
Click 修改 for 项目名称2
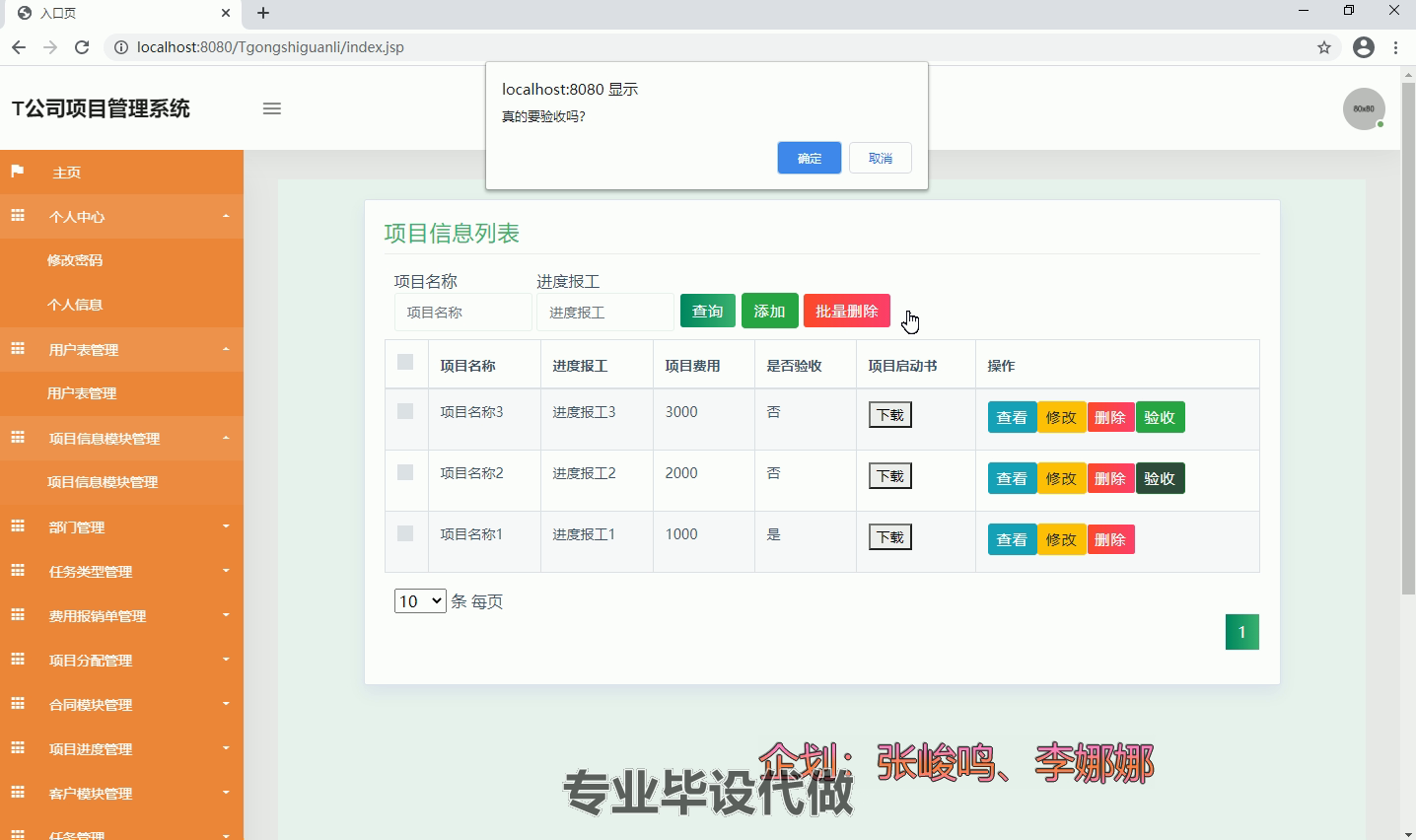pos(1061,478)
